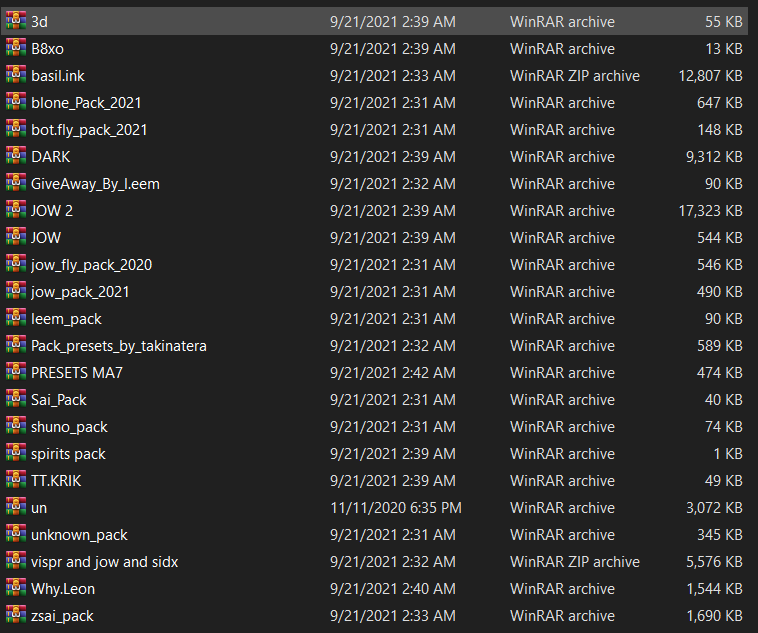Select the DARK file name

click(50, 157)
